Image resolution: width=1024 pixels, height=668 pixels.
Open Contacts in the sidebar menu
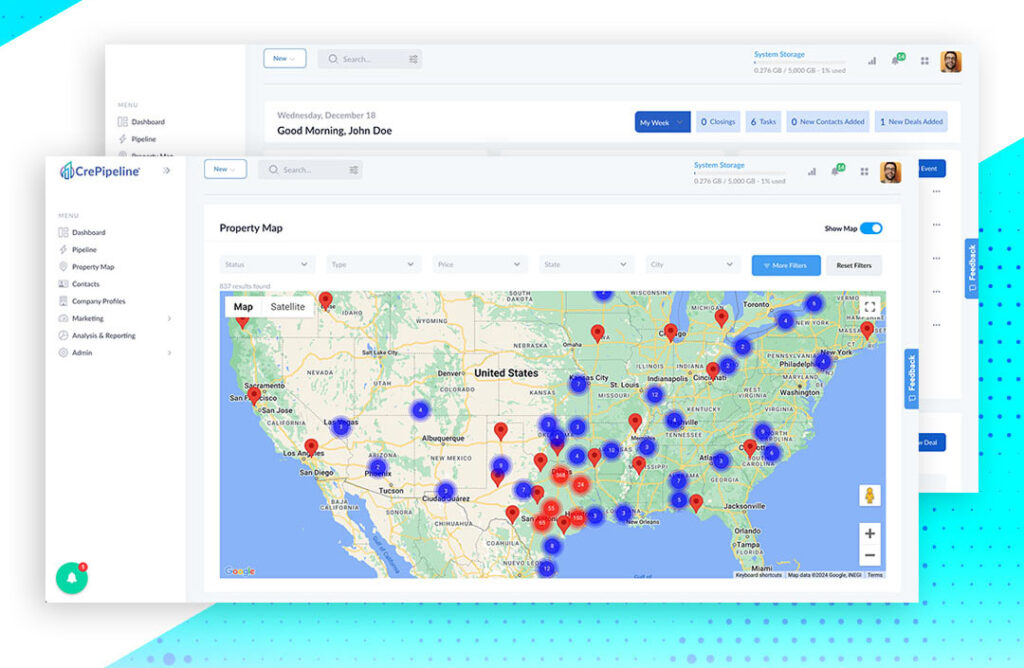[x=86, y=284]
